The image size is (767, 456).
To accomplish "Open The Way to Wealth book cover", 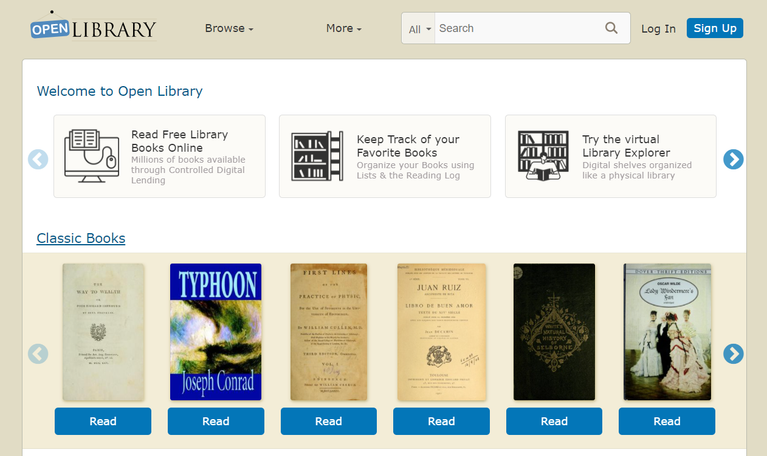I will click(103, 332).
